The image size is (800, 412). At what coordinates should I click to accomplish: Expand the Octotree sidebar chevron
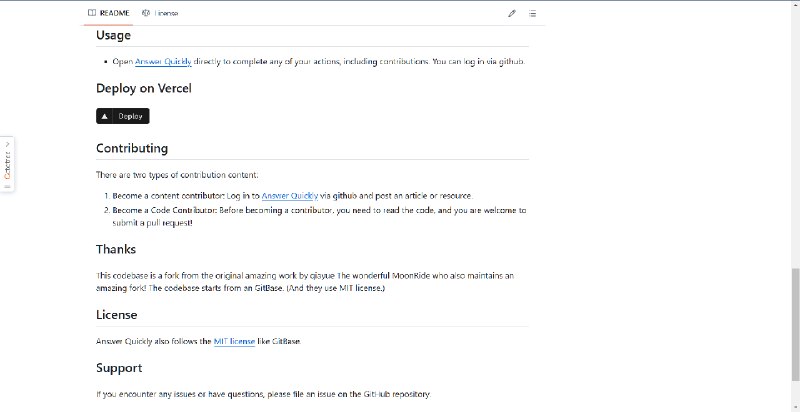[7, 144]
